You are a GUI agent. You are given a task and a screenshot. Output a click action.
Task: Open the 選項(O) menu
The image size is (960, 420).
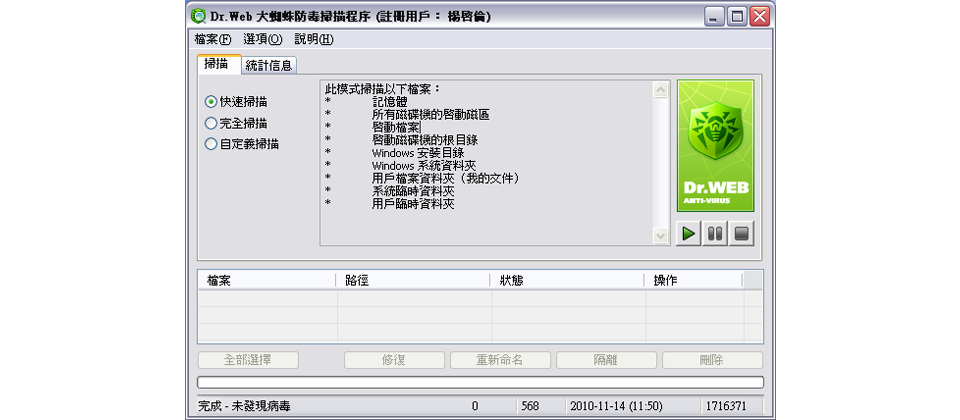click(x=263, y=39)
